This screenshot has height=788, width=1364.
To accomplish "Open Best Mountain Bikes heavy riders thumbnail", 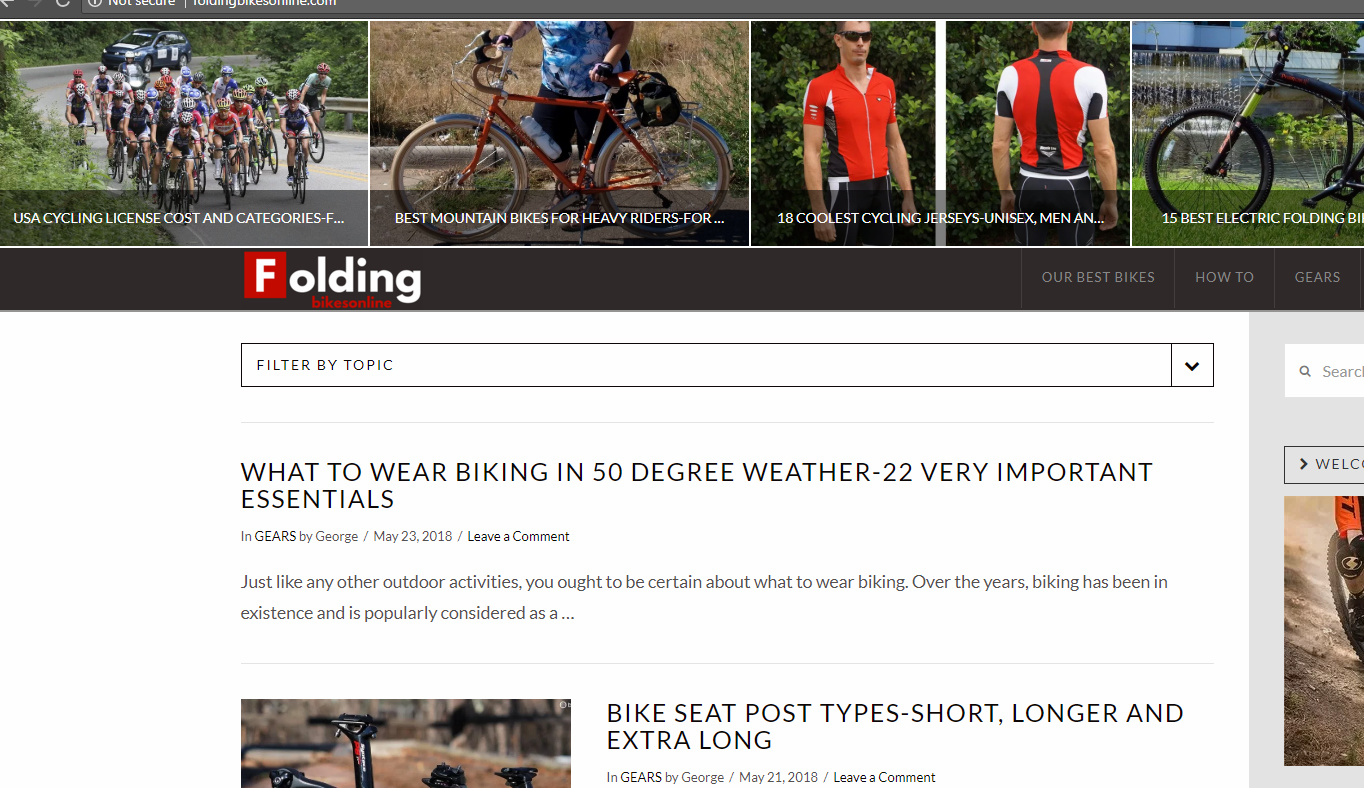I will click(x=560, y=134).
